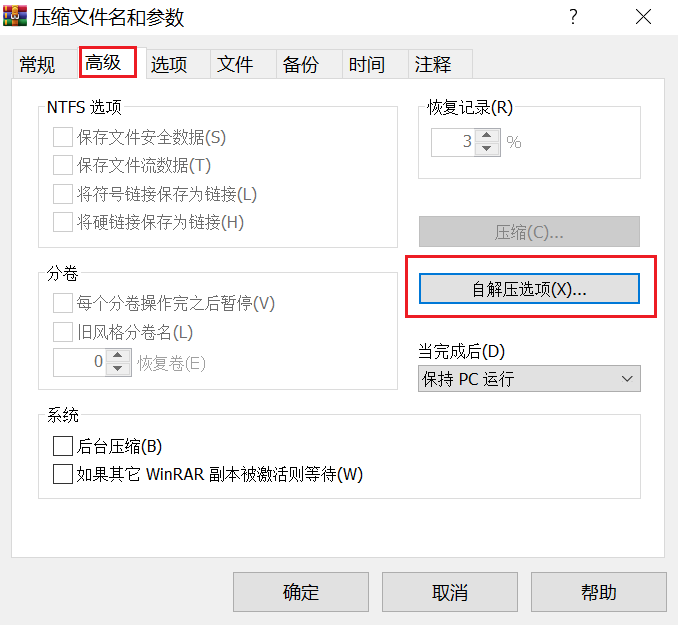The width and height of the screenshot is (678, 625).
Task: Click the question mark help icon
Action: click(x=573, y=17)
